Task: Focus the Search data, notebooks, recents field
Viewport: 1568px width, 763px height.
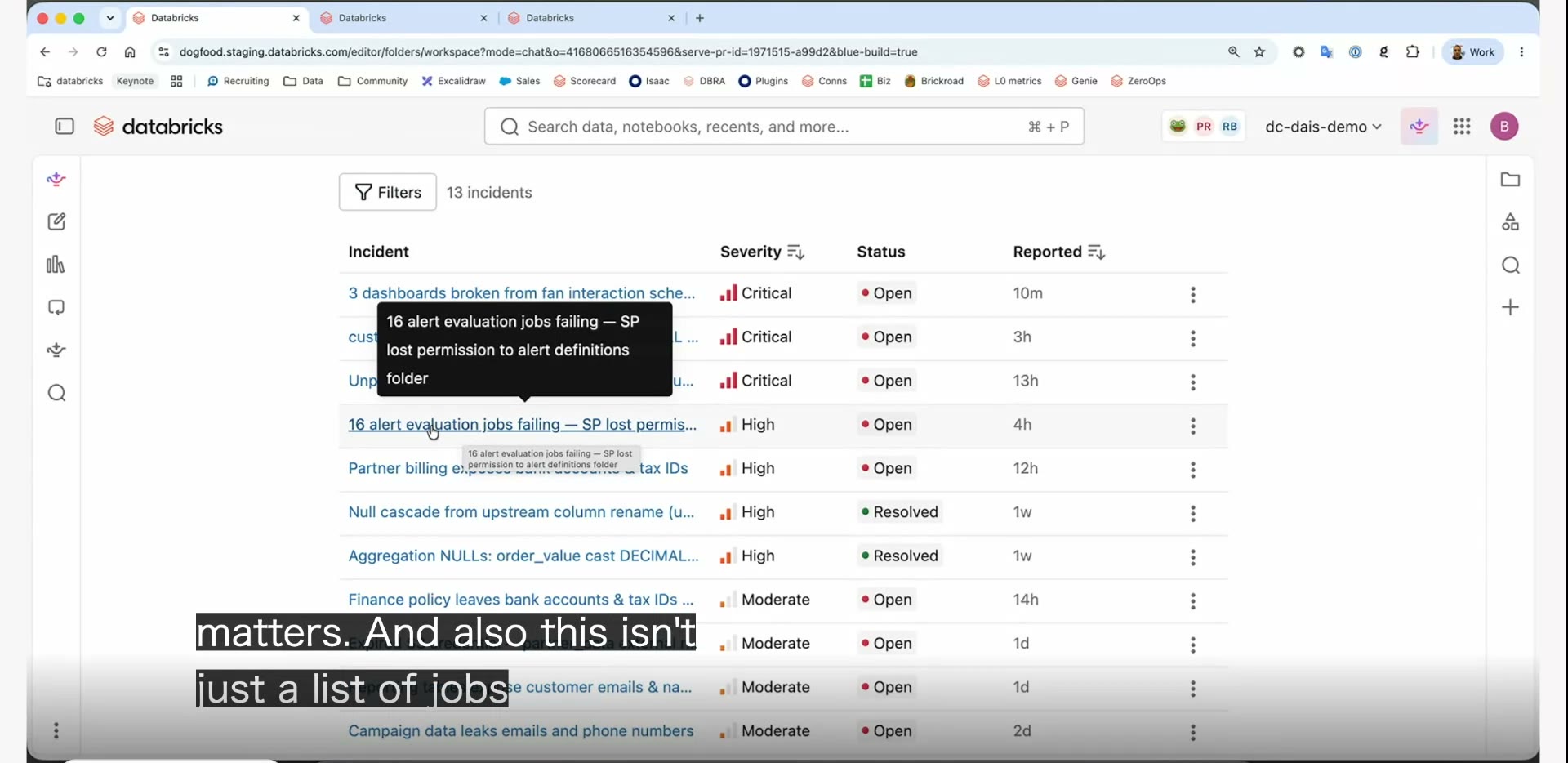Action: pos(784,127)
